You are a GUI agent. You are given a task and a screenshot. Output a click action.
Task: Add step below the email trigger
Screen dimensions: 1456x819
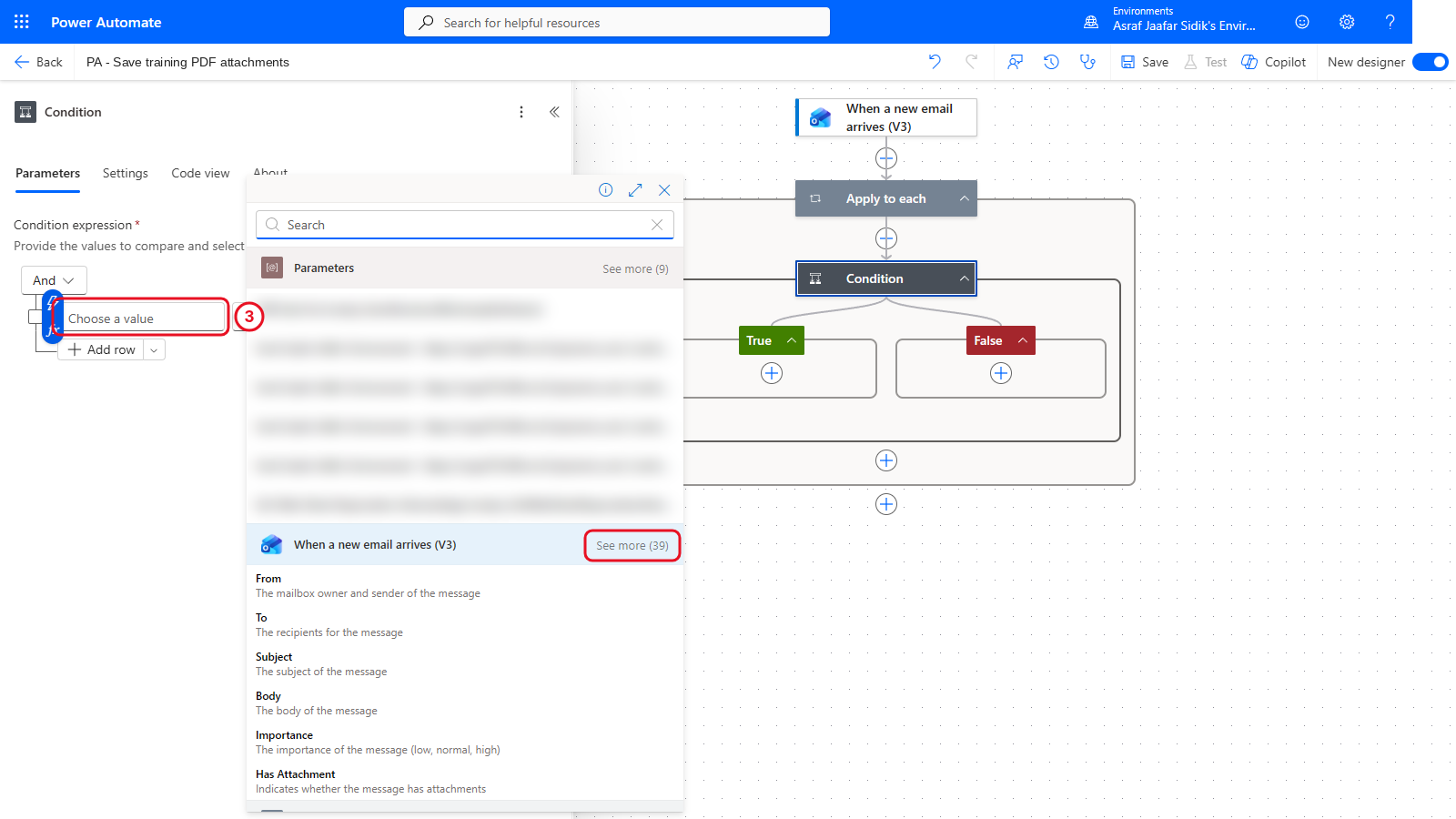[x=886, y=158]
